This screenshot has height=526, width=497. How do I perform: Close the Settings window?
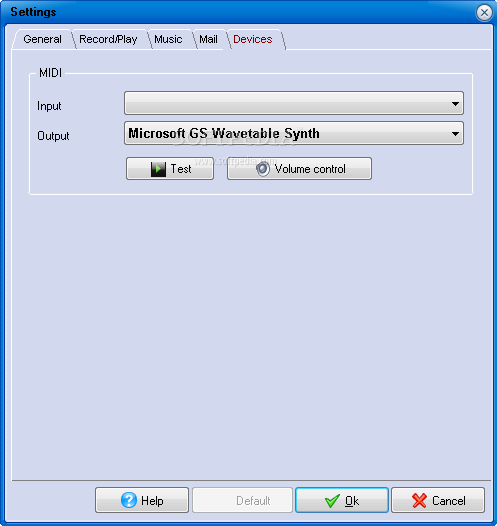pos(484,13)
